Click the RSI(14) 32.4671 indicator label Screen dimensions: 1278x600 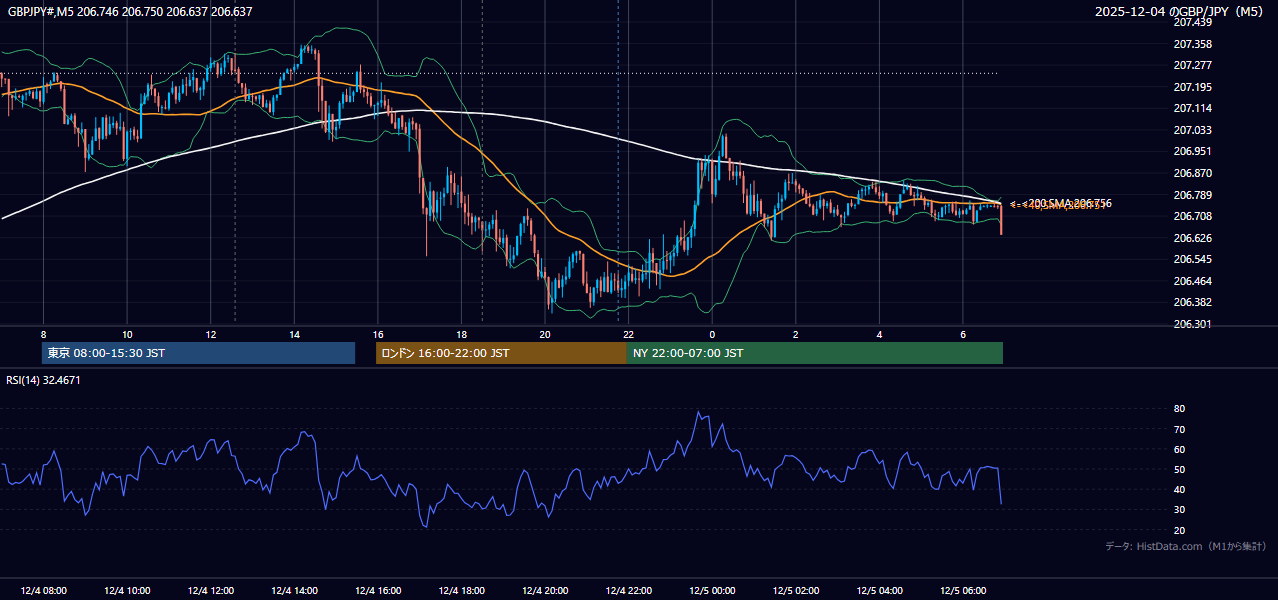[x=44, y=380]
